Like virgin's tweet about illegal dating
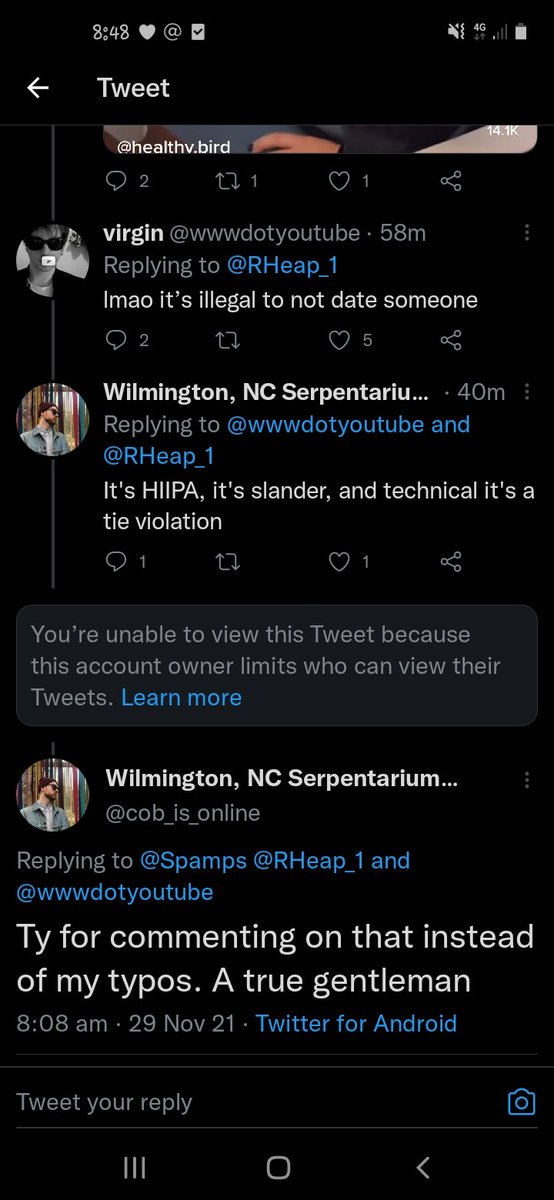This screenshot has height=1200, width=554. [x=340, y=340]
